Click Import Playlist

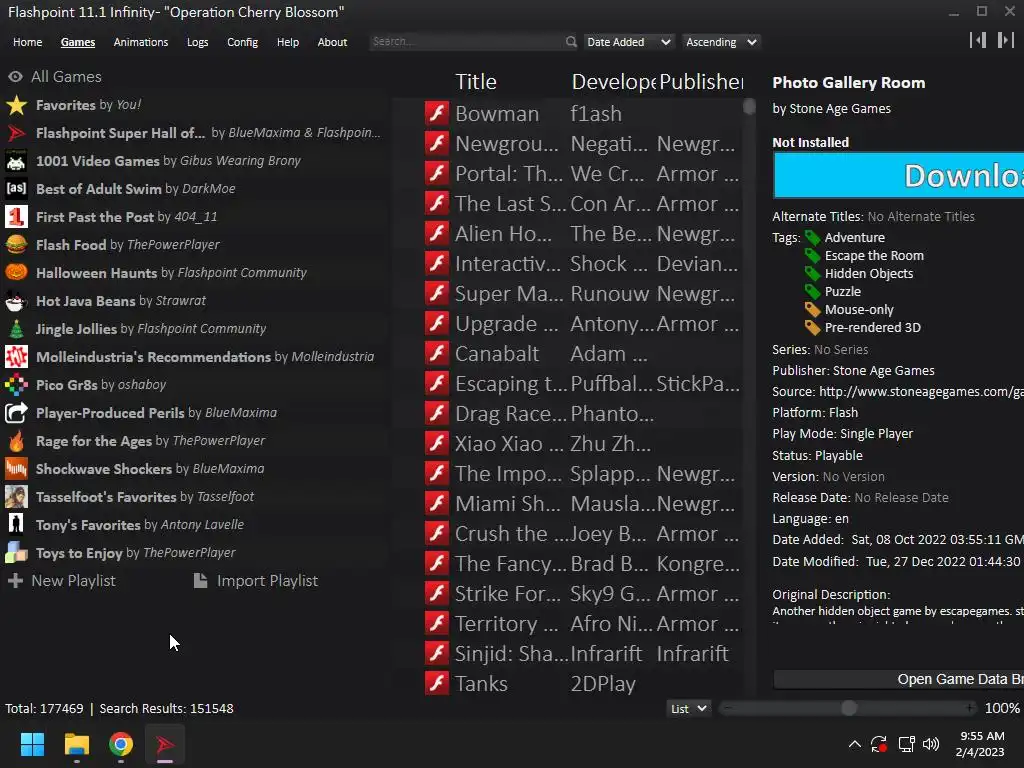256,581
